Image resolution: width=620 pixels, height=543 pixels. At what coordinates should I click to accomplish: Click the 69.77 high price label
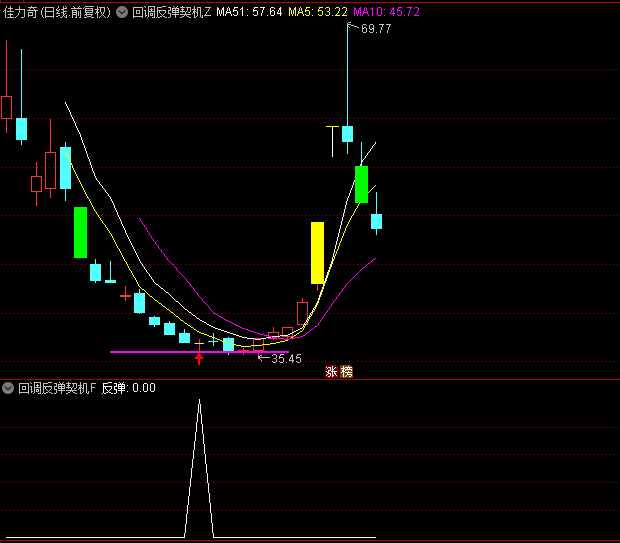(x=376, y=29)
